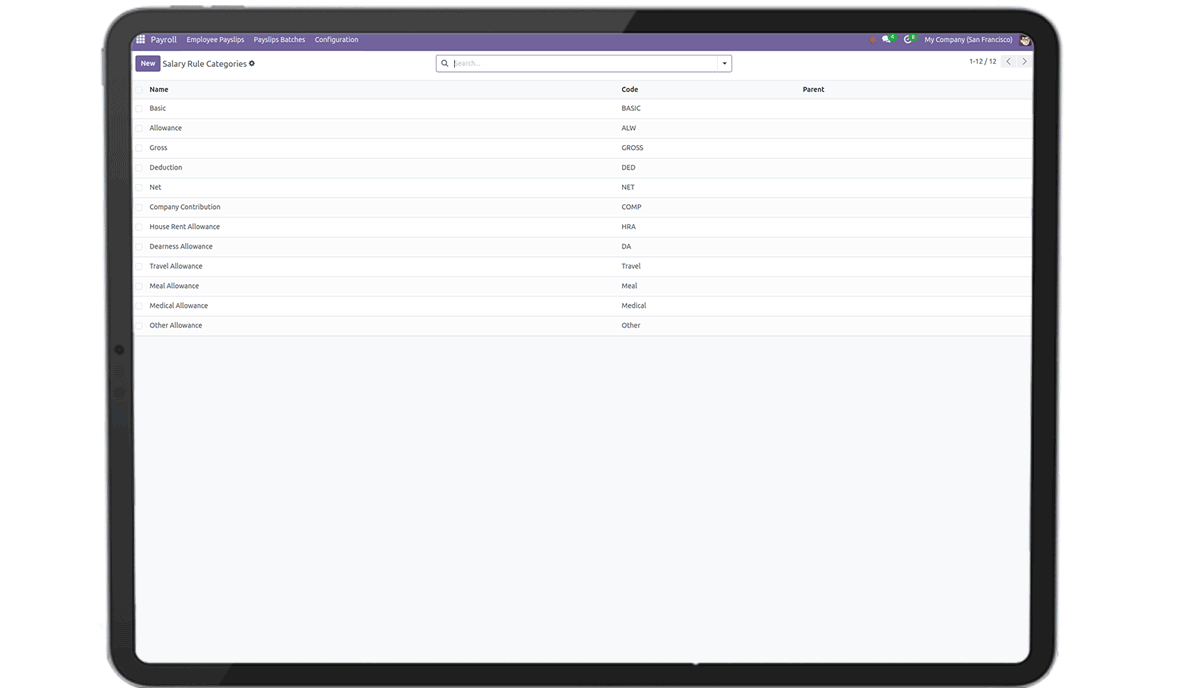
Task: Open the Configuration menu
Action: click(336, 40)
